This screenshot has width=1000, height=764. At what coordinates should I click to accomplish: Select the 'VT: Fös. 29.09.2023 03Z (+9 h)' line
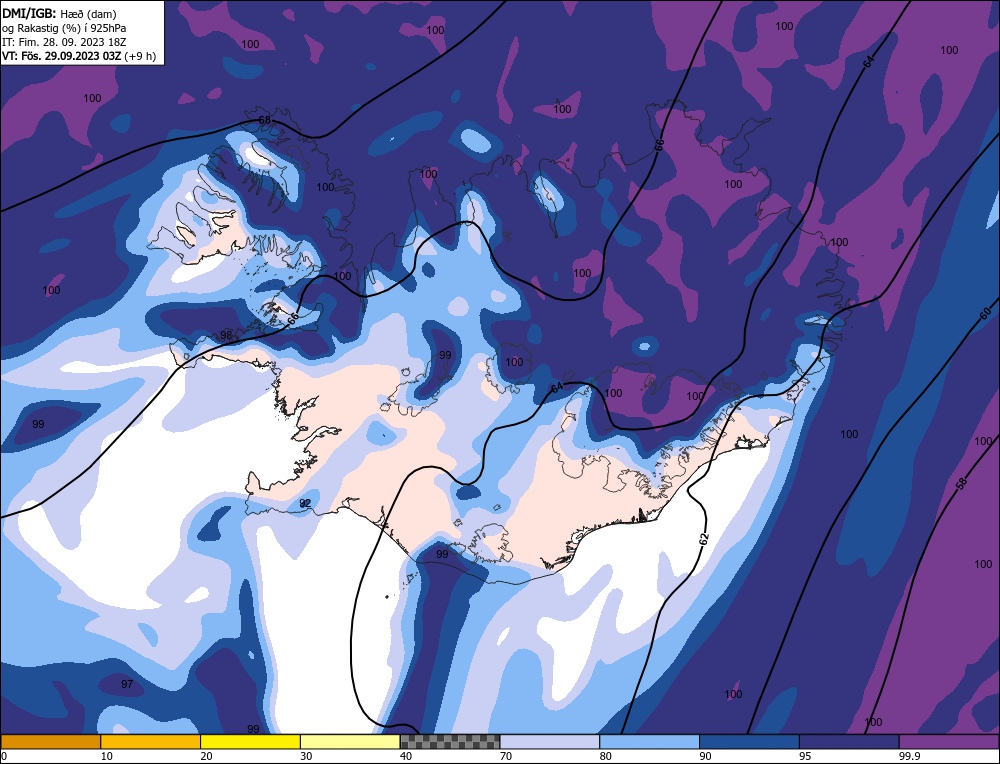coord(78,56)
